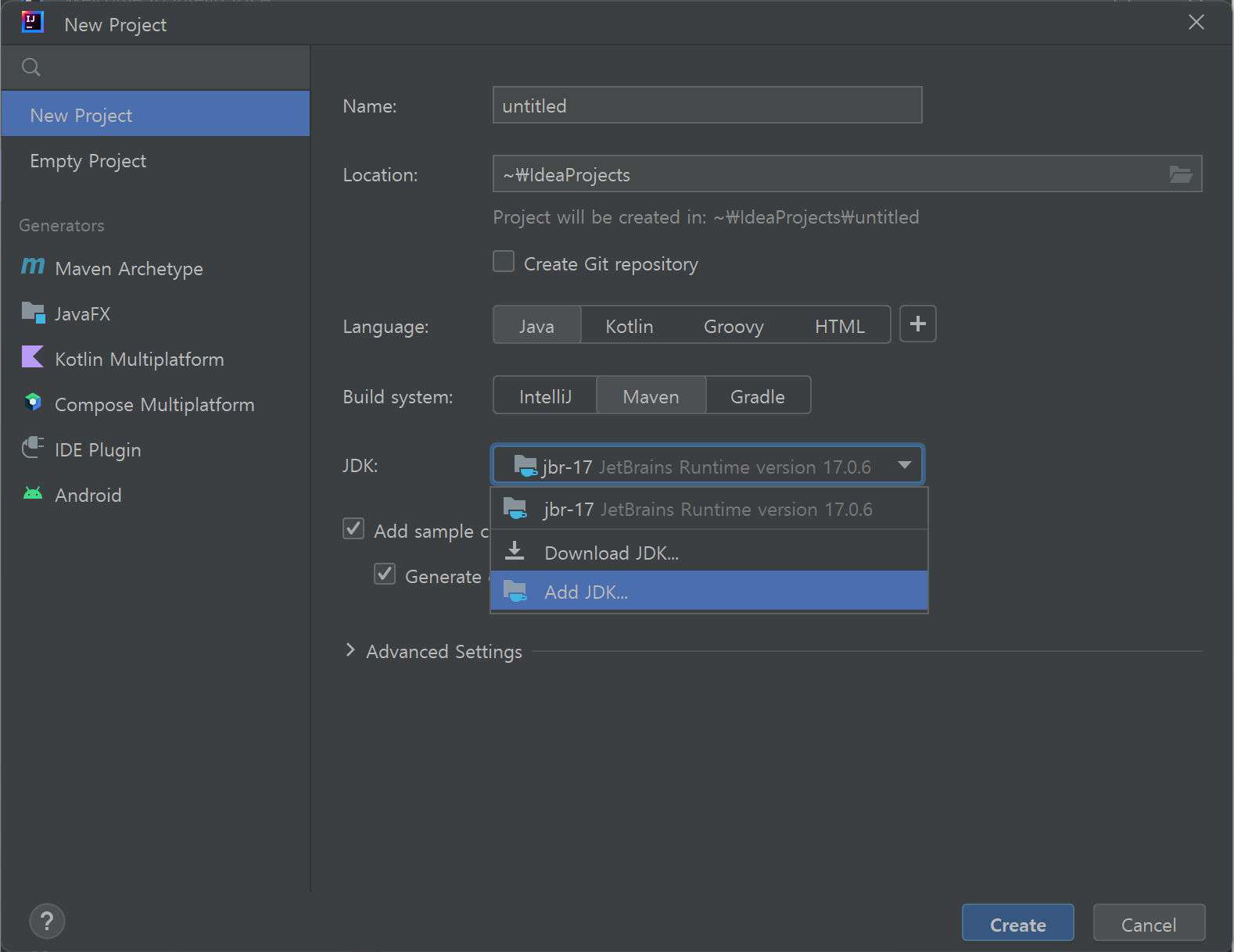Uncheck Add sample code checkbox

click(353, 528)
